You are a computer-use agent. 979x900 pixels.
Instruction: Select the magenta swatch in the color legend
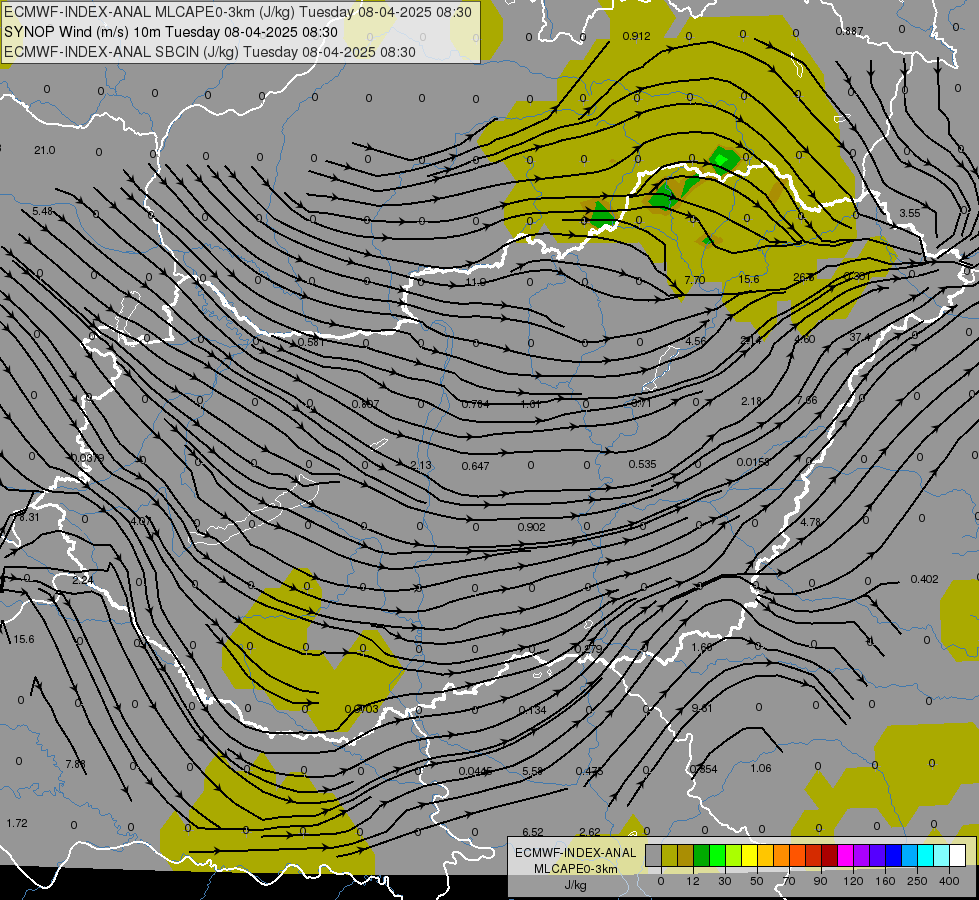point(845,856)
